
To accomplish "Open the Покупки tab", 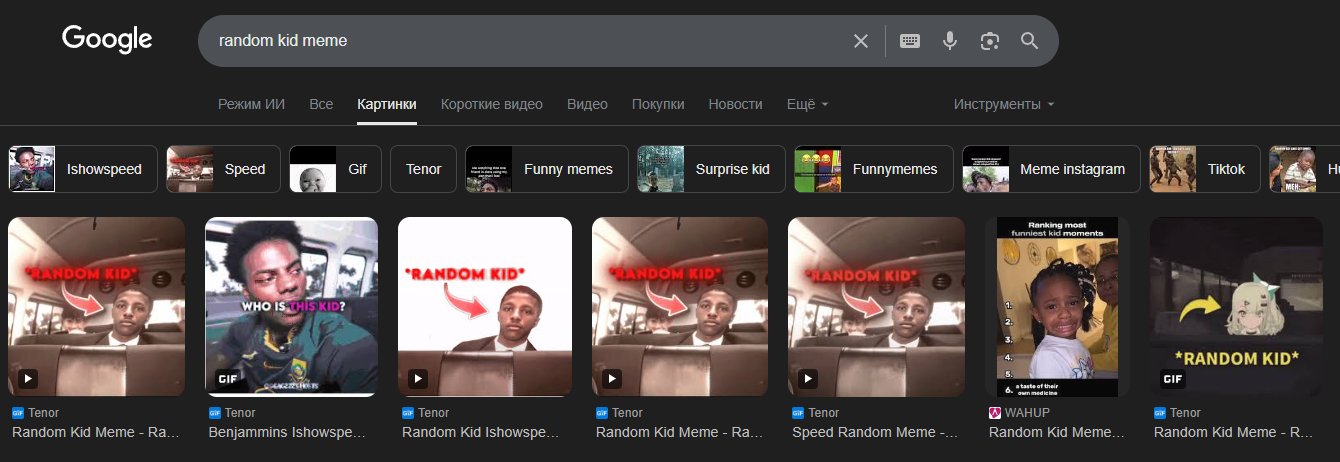I will (658, 104).
